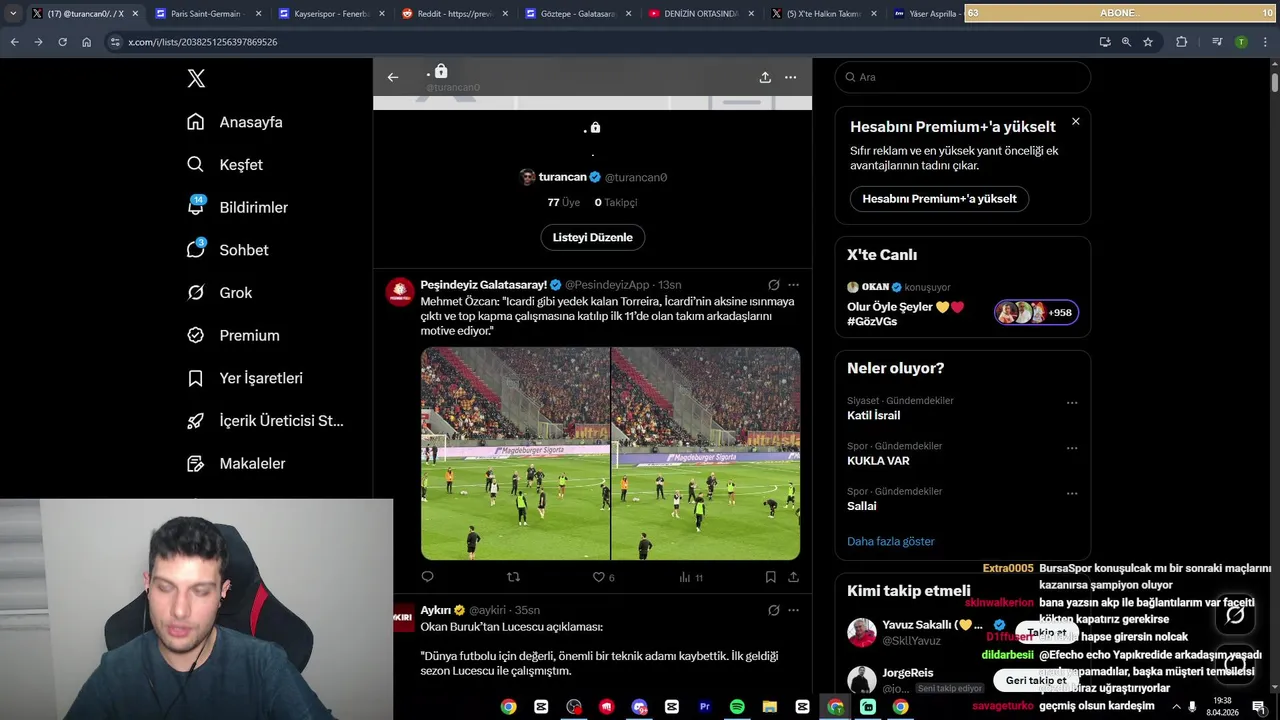Open Anasayfa home page
This screenshot has height=720, width=1280.
click(x=235, y=122)
